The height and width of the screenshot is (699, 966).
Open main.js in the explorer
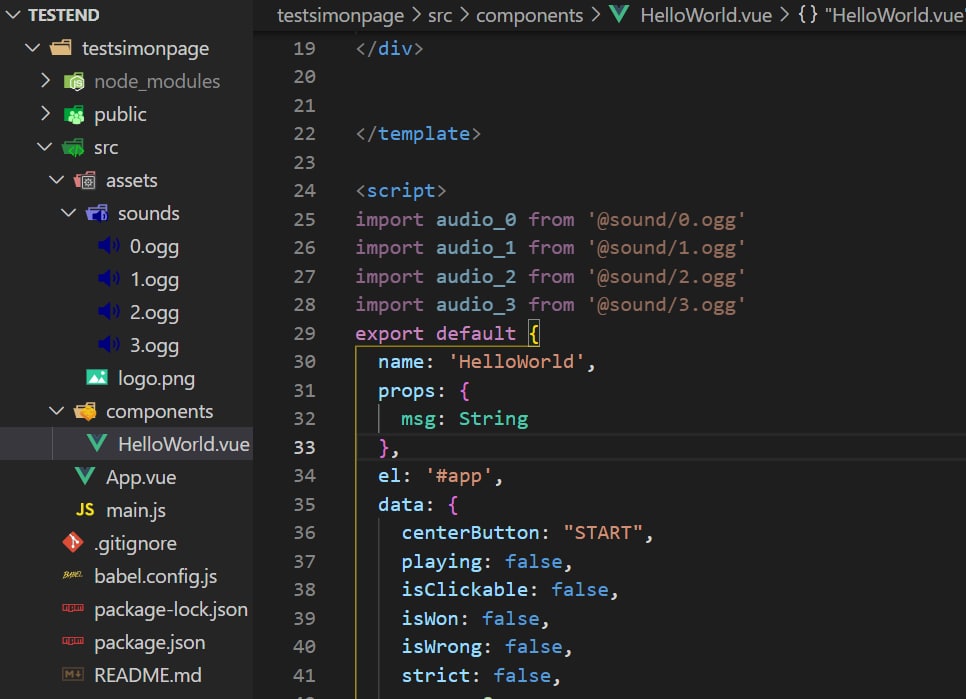(x=136, y=511)
